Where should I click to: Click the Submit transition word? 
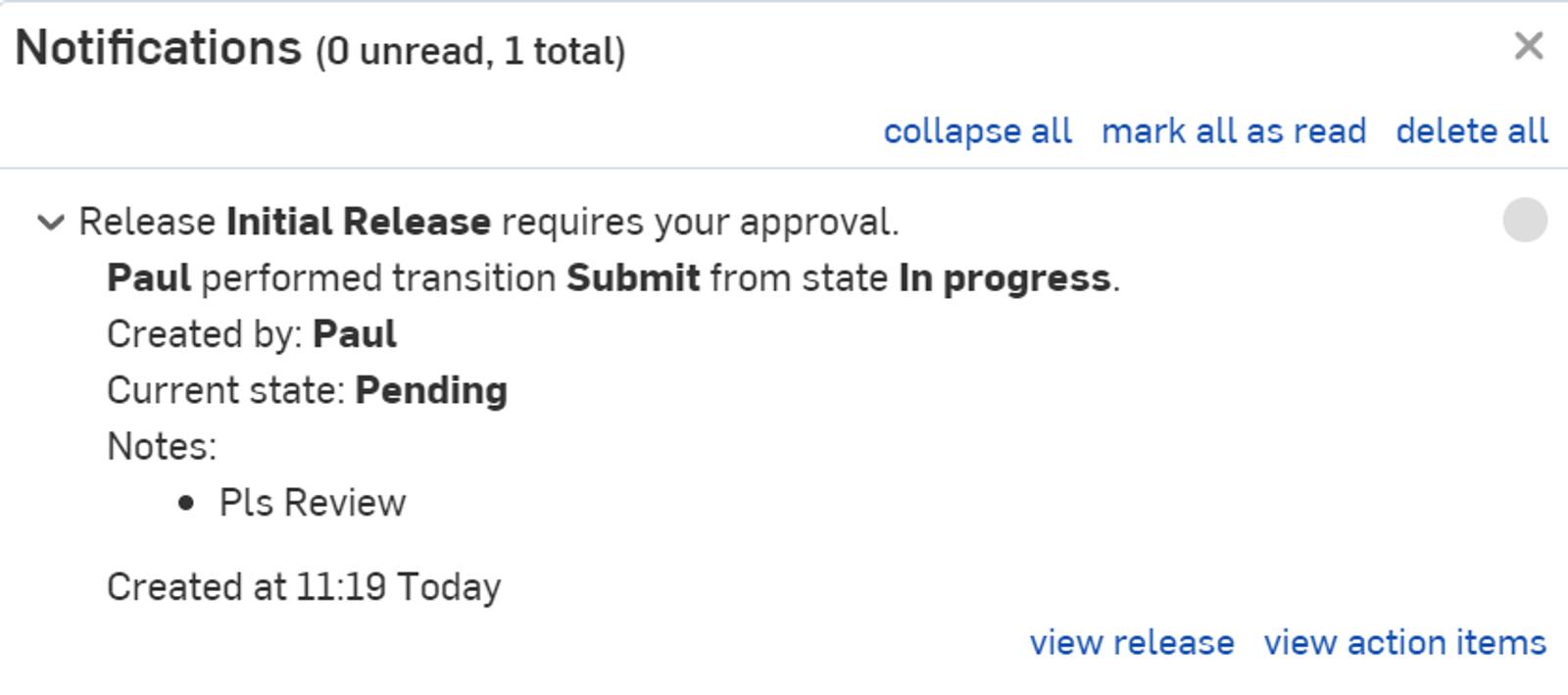pos(633,278)
